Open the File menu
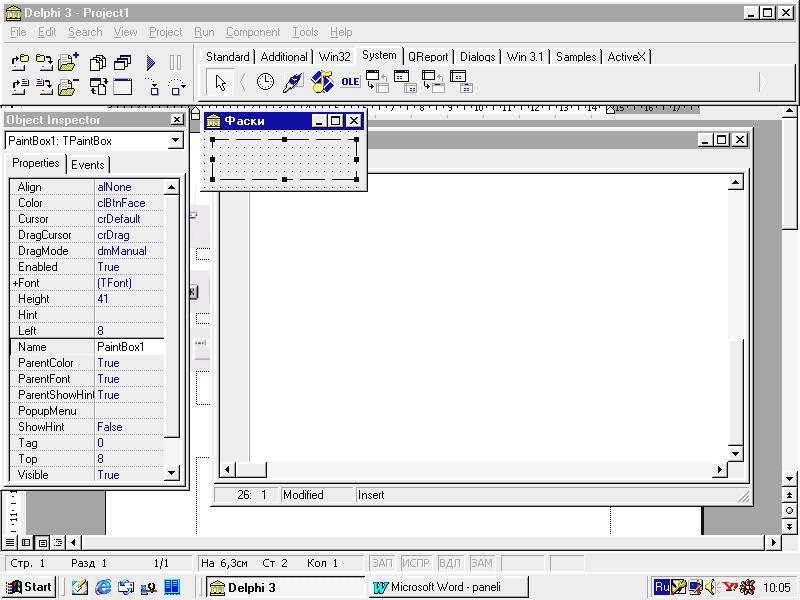The height and width of the screenshot is (600, 800). pos(18,32)
